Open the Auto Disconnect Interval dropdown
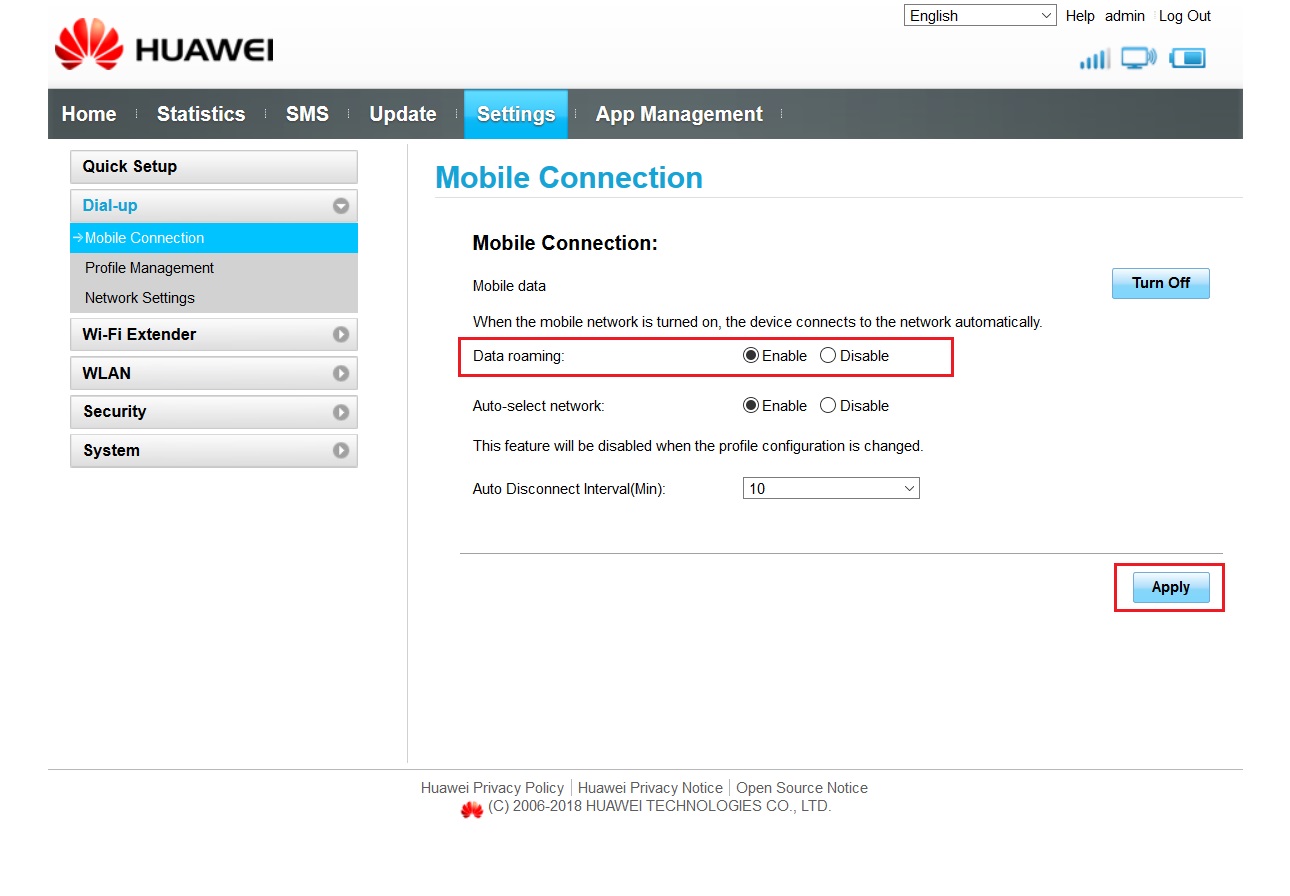This screenshot has width=1290, height=896. point(831,489)
